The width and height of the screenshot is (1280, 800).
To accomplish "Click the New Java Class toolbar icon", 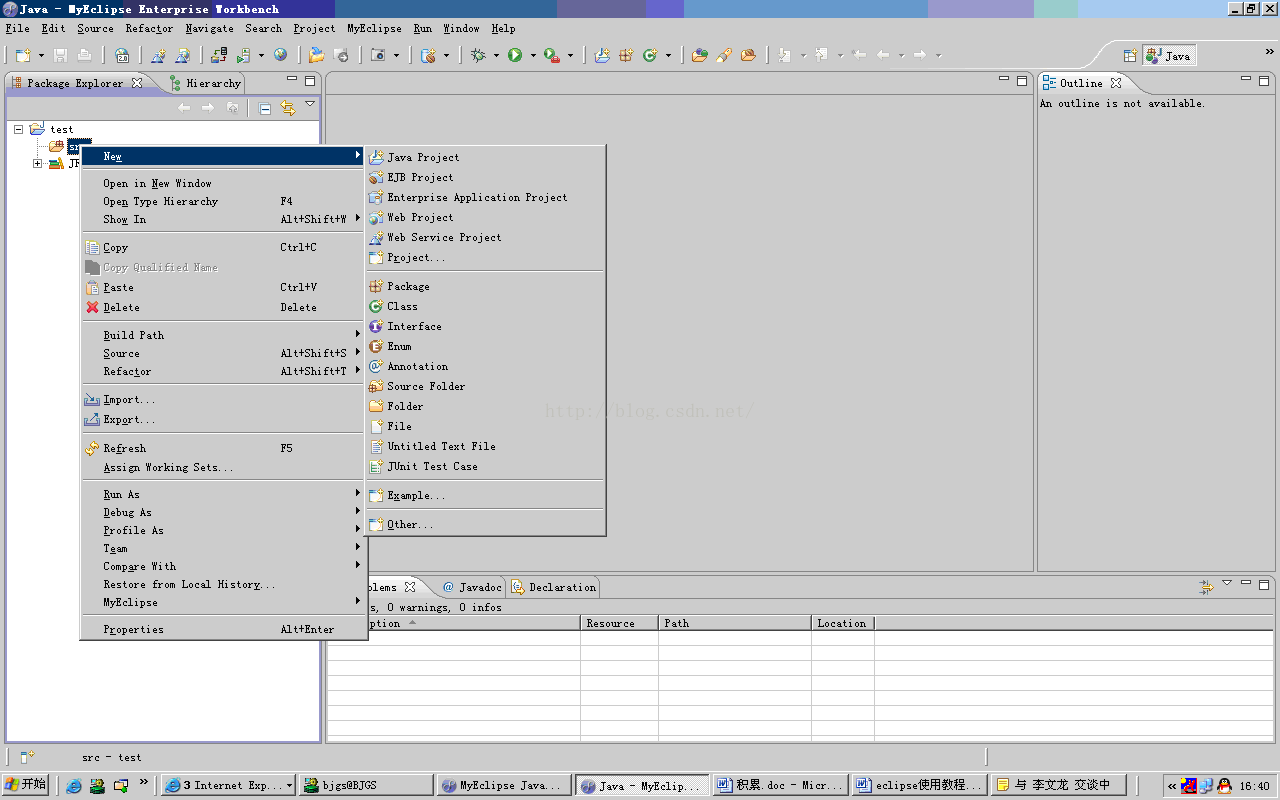I will click(650, 55).
